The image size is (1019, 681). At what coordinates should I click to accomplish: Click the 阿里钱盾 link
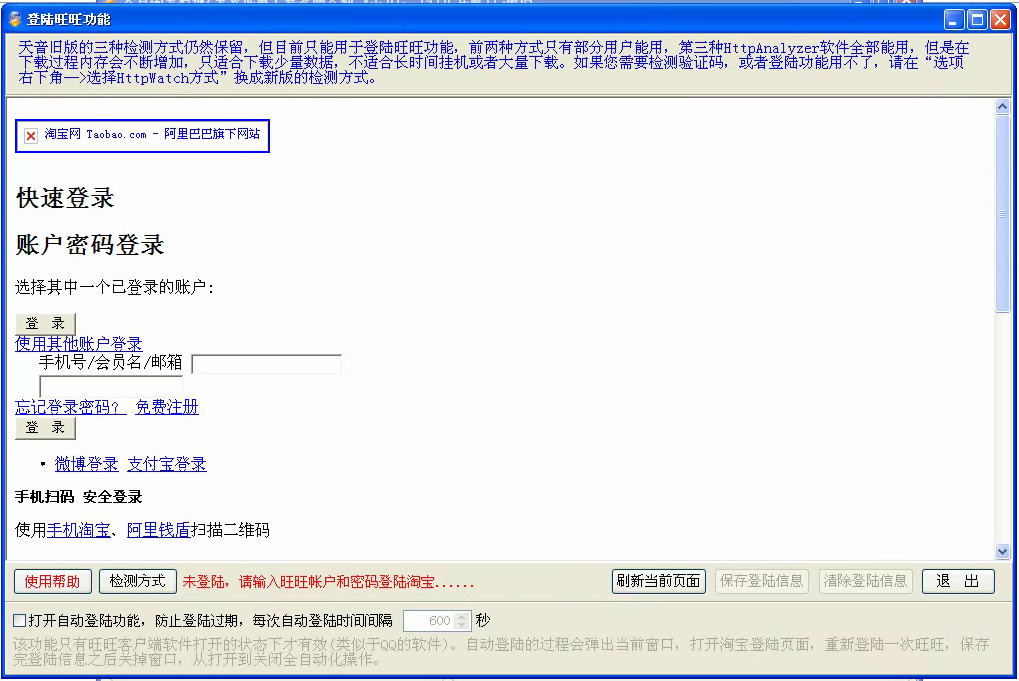click(x=159, y=530)
